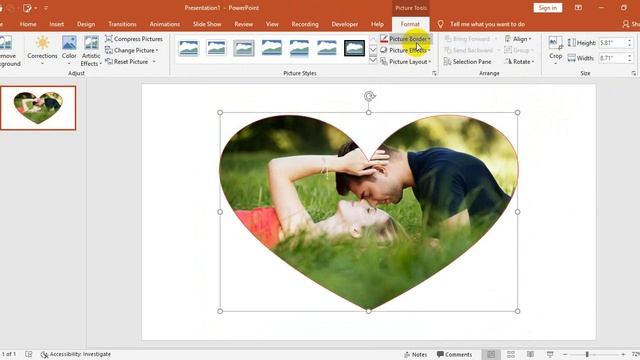Select slide 1 thumbnail in panel
The image size is (640, 360).
pyautogui.click(x=38, y=108)
